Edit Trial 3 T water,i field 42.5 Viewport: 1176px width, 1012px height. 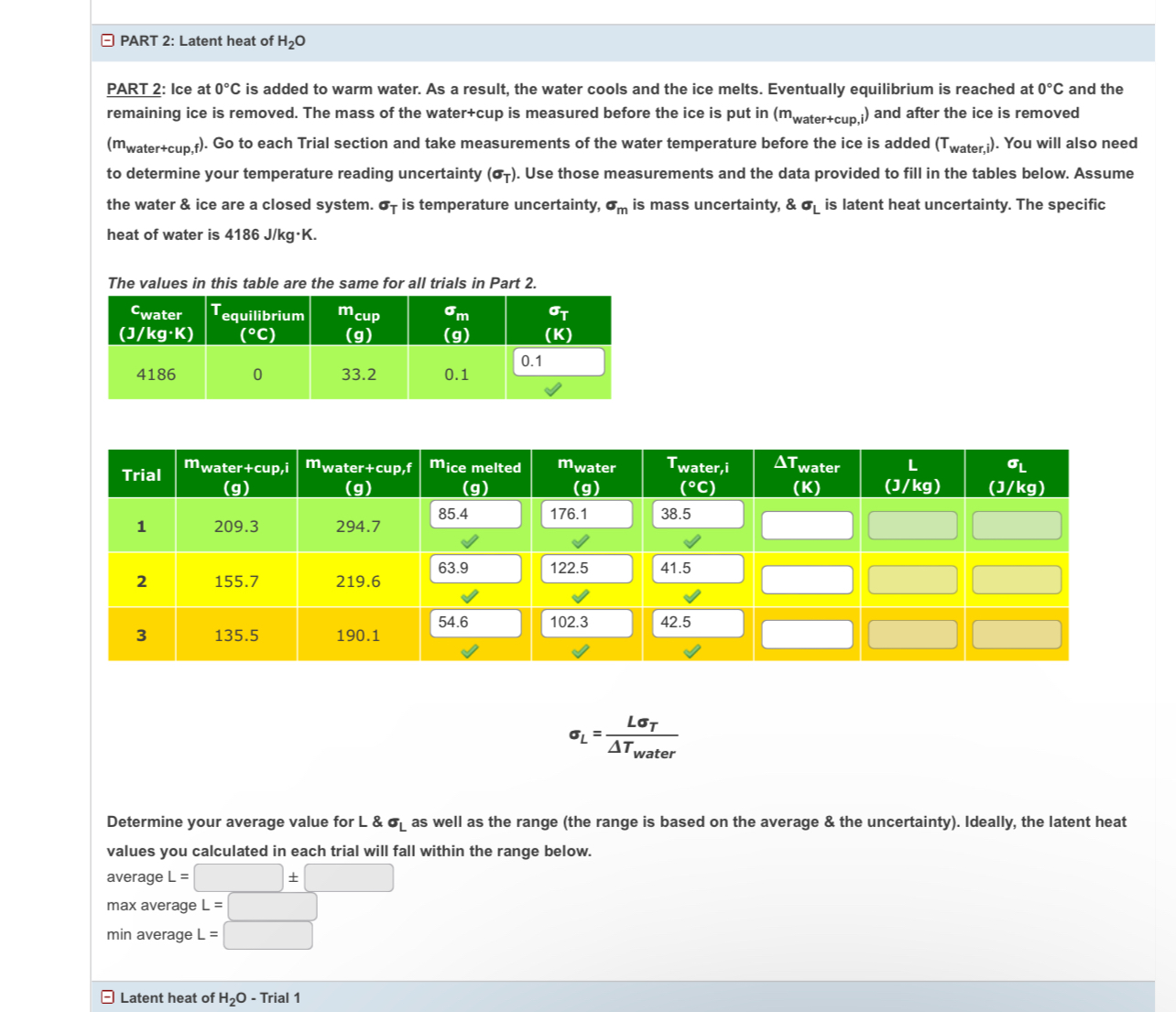(698, 623)
